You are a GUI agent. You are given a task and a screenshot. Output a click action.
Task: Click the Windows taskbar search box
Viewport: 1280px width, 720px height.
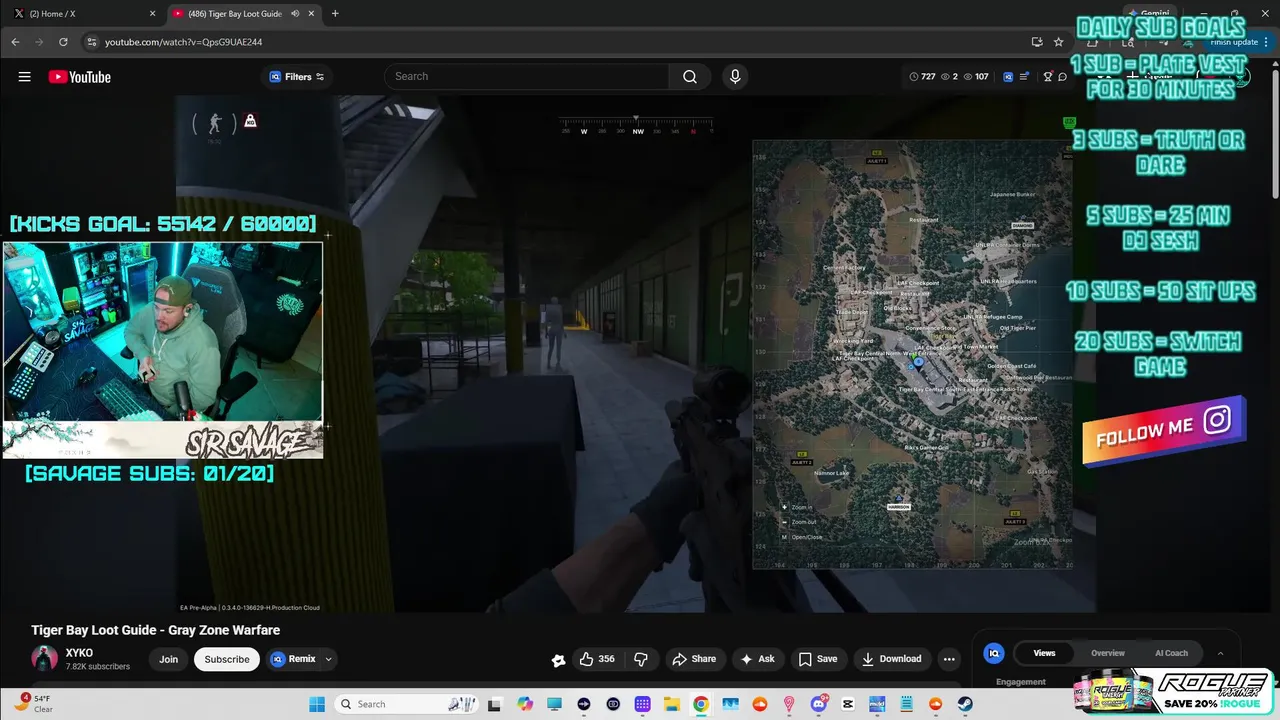(x=406, y=704)
